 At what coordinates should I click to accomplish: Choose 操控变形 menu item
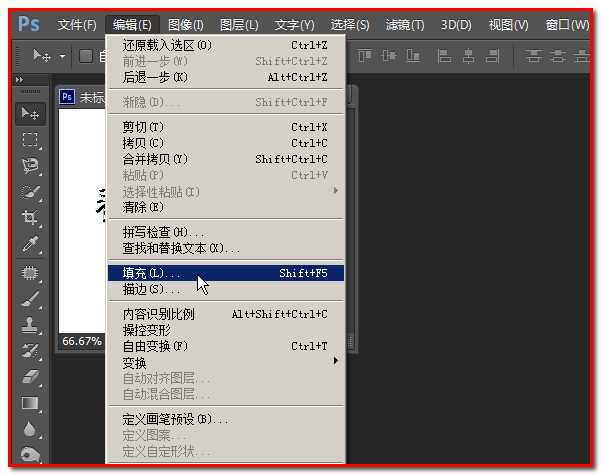tap(225, 330)
